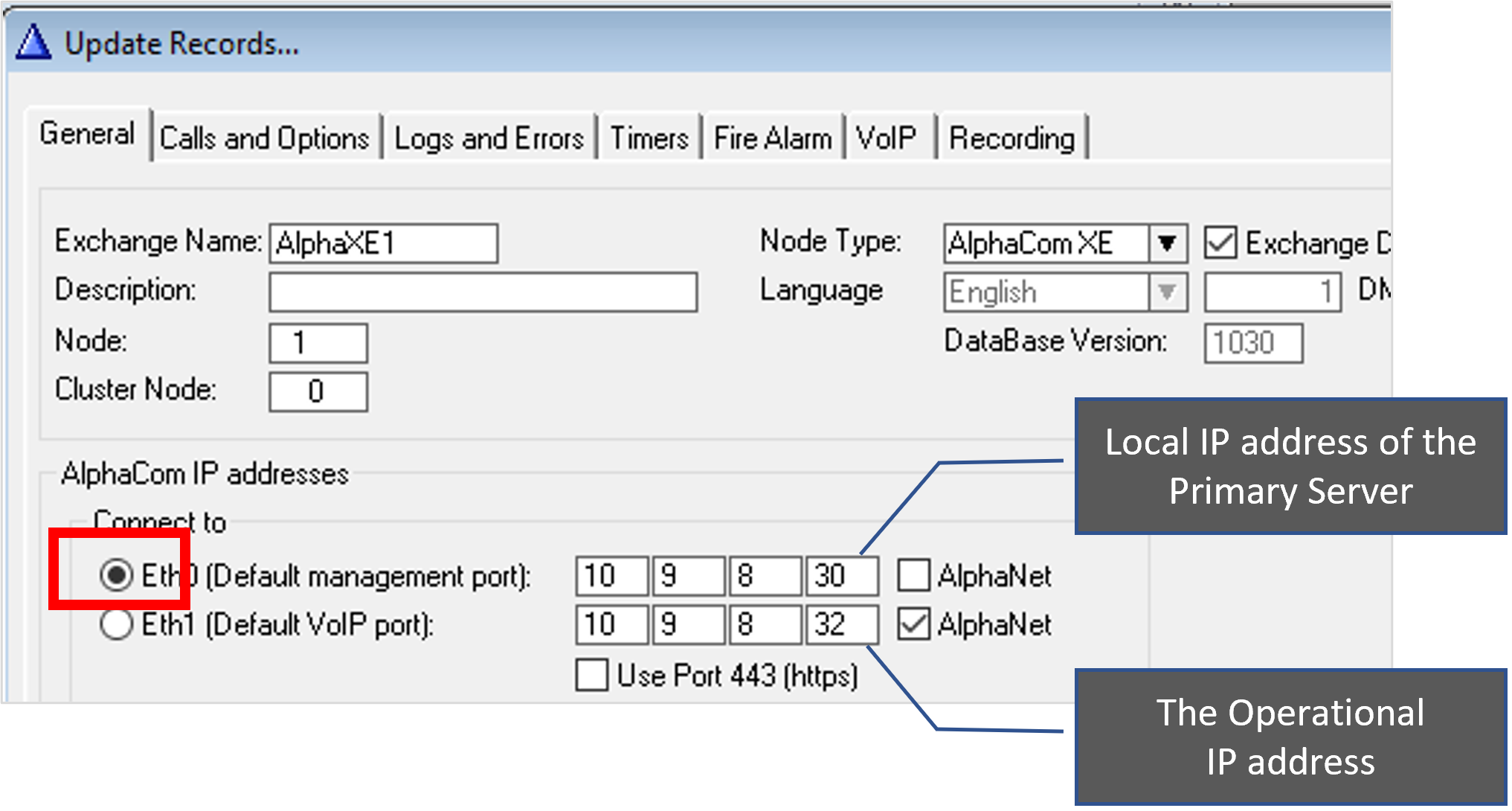Open the Recording tab
The width and height of the screenshot is (1512, 811).
(1011, 138)
